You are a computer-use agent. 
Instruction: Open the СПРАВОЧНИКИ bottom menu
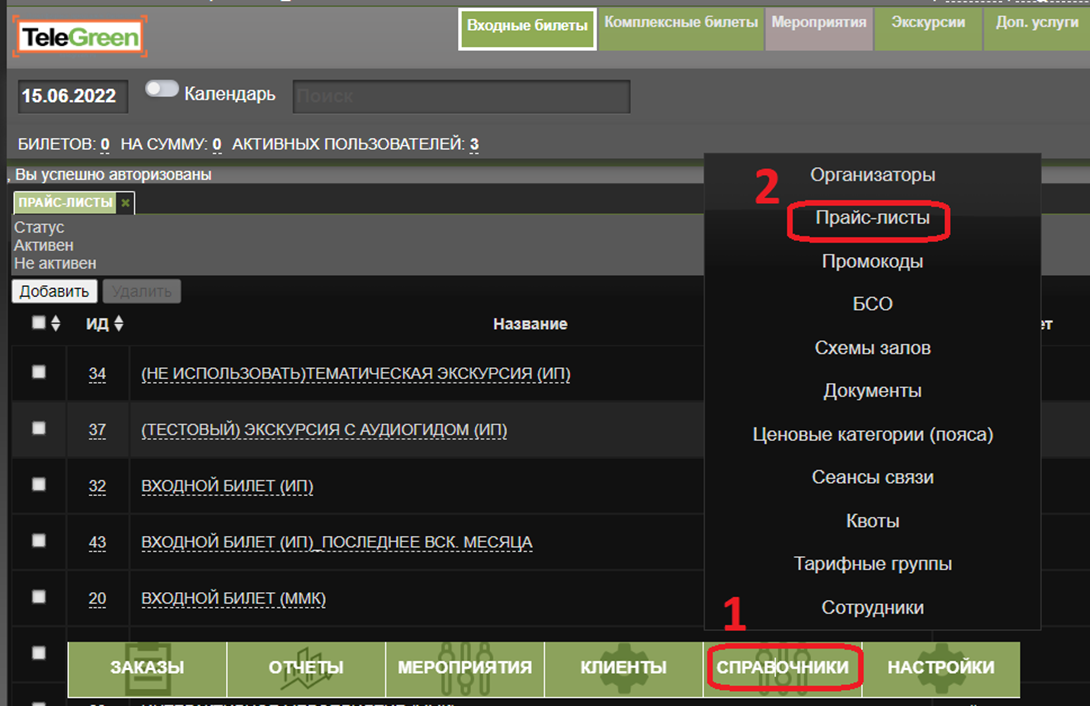782,668
